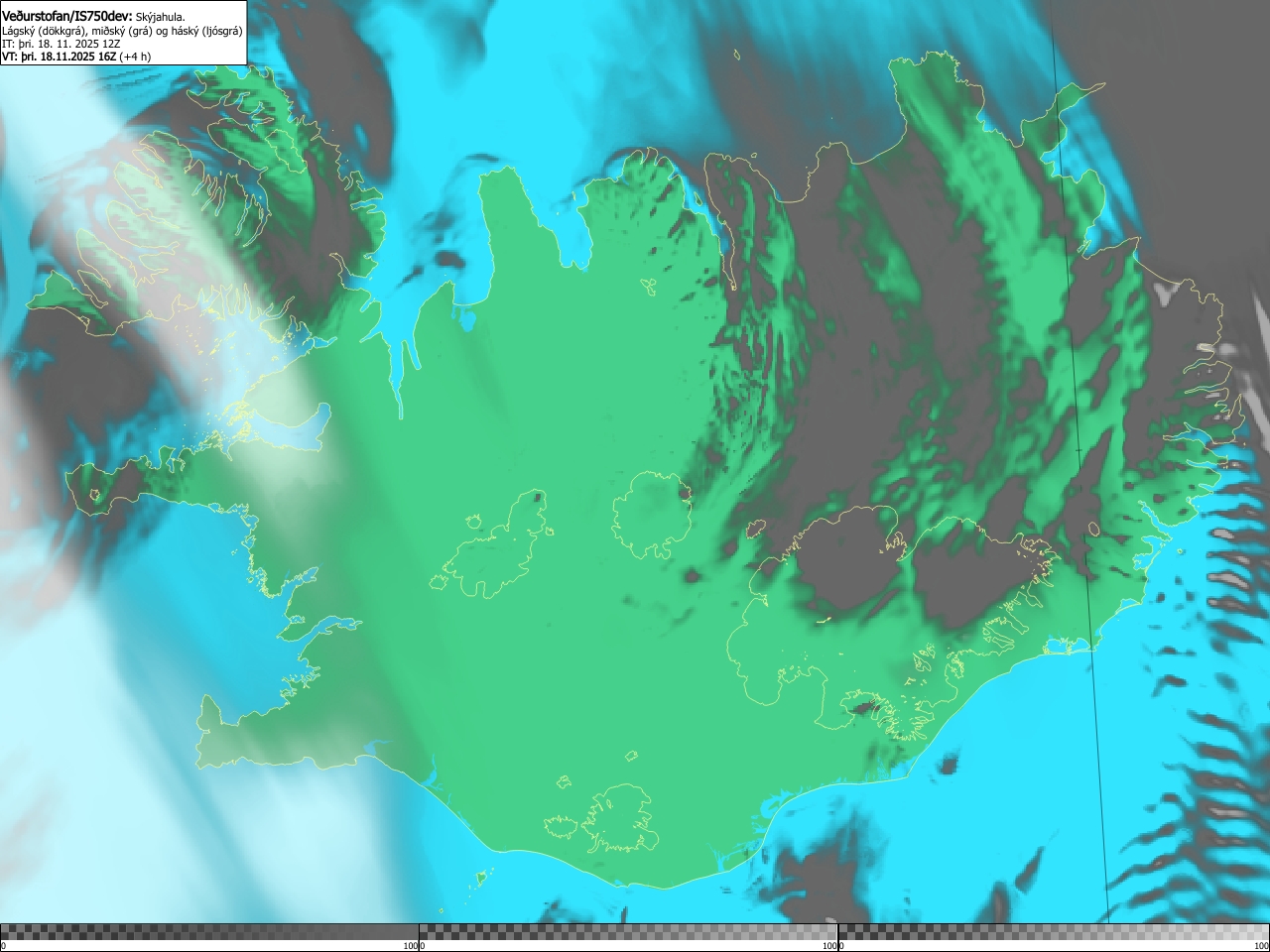
Task: Click the dark grey low-cloud color scale bar
Action: click(209, 932)
